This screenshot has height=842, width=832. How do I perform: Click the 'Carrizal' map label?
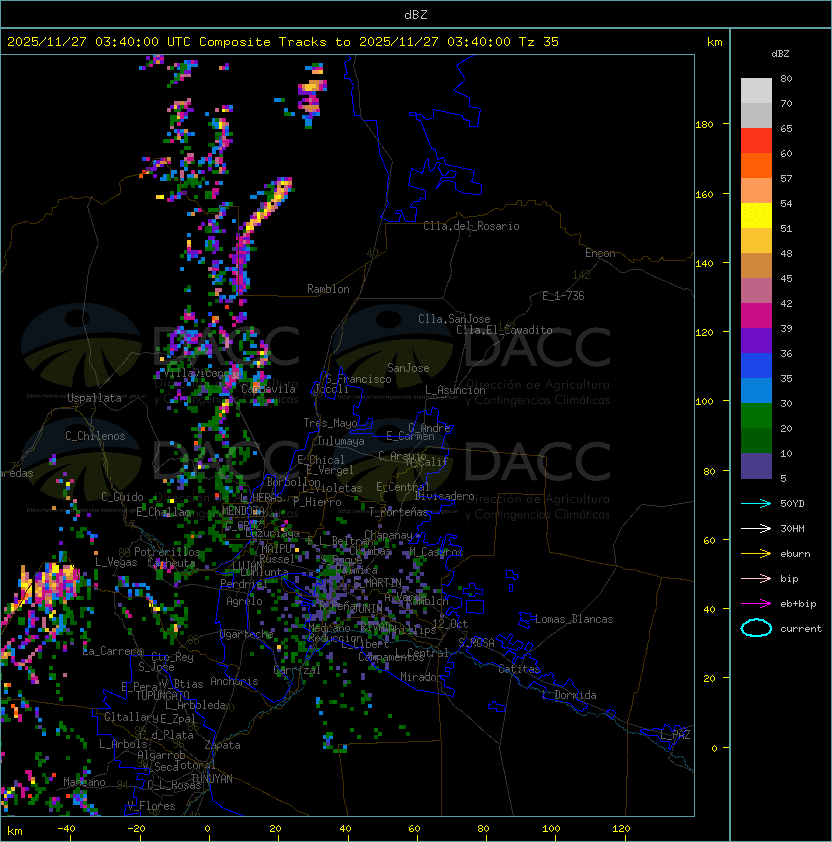tap(297, 670)
